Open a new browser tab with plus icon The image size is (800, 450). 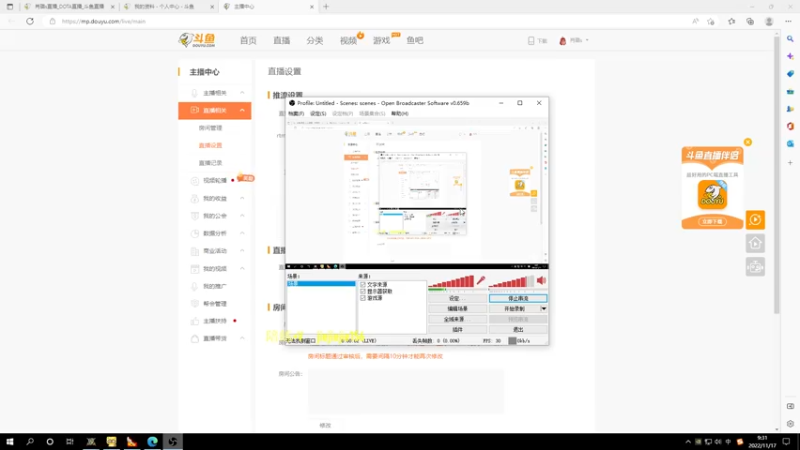coord(326,7)
